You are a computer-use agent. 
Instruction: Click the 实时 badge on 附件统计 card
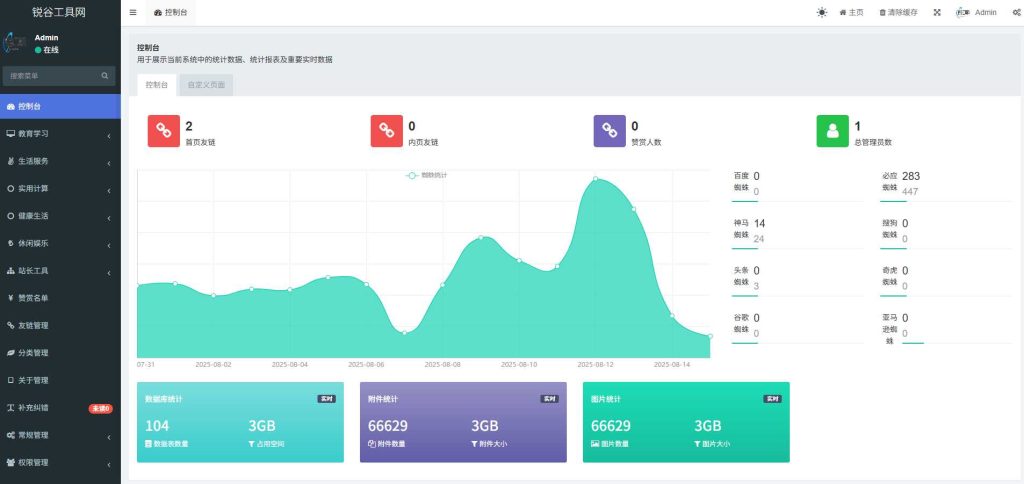pos(550,399)
